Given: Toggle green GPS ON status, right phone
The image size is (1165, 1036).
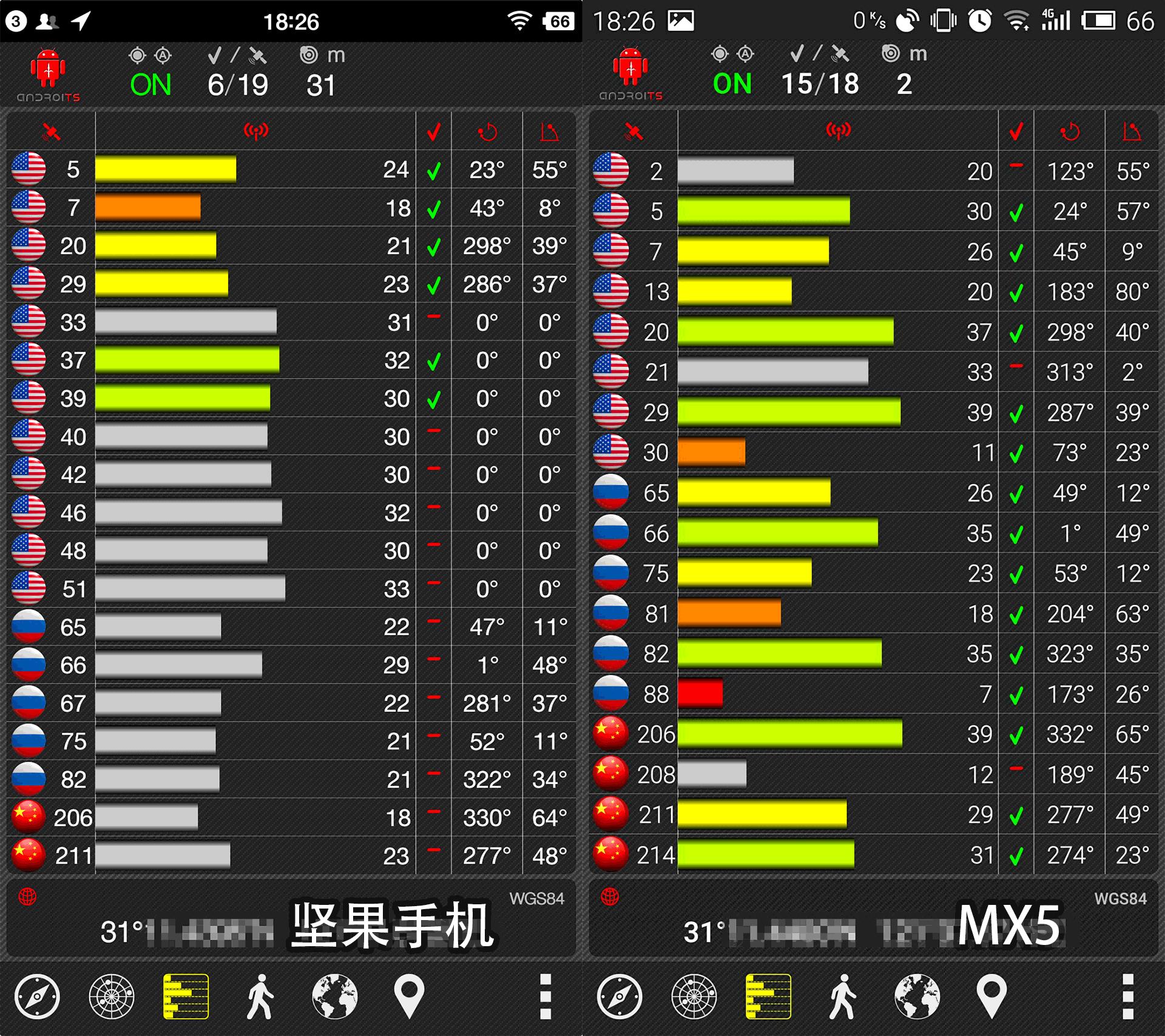Looking at the screenshot, I should [x=732, y=84].
